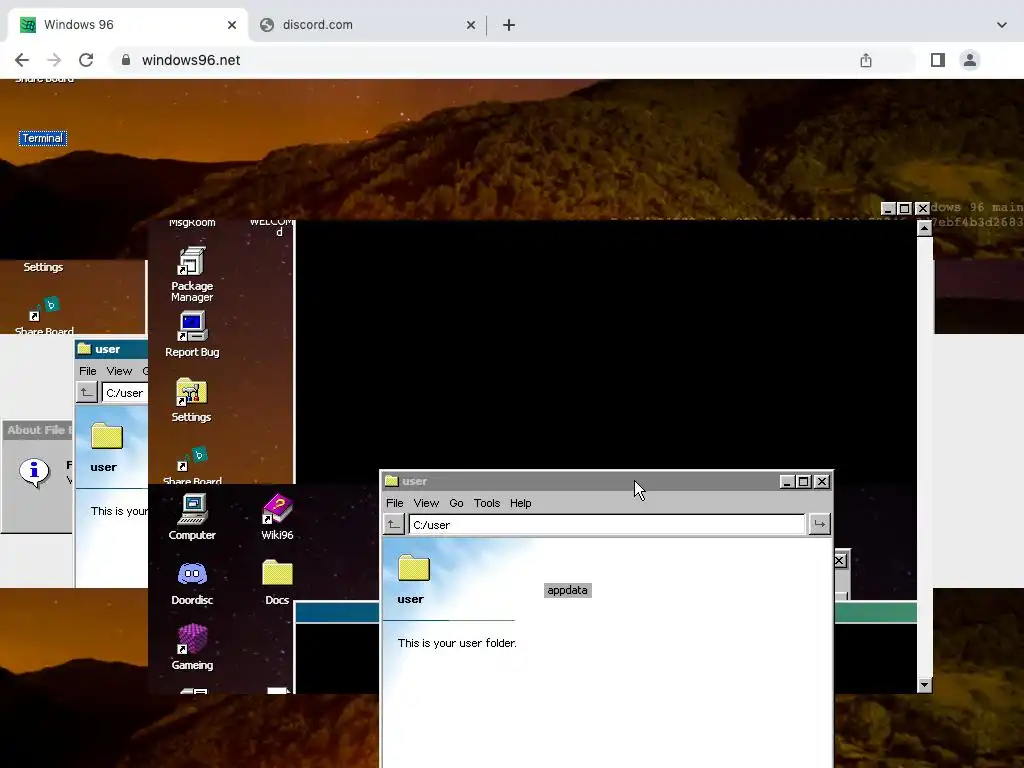Open the Computer desktop icon
This screenshot has height=768, width=1024.
pos(192,517)
